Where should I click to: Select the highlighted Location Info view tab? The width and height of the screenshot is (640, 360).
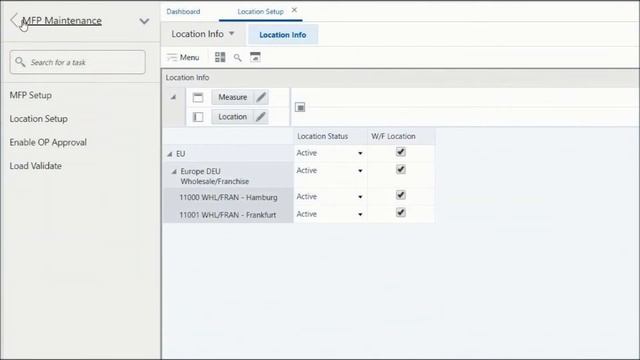283,35
